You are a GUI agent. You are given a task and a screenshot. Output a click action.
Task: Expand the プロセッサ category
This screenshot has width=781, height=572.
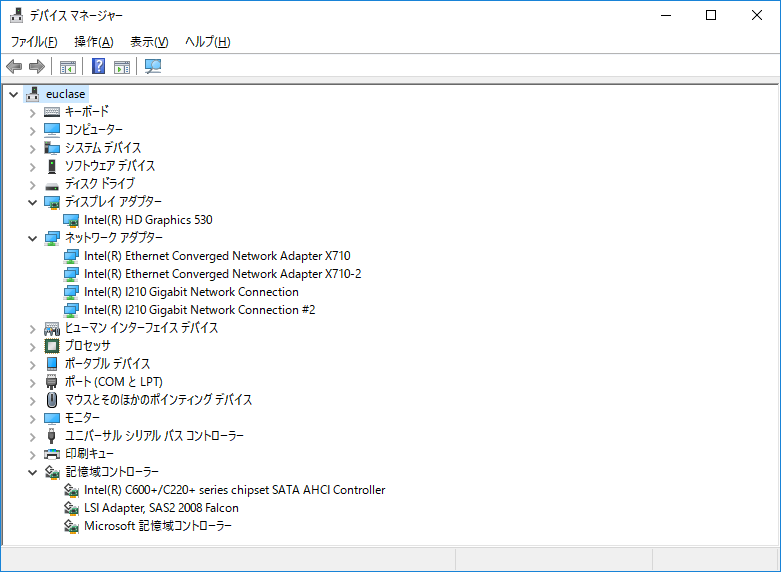(32, 347)
